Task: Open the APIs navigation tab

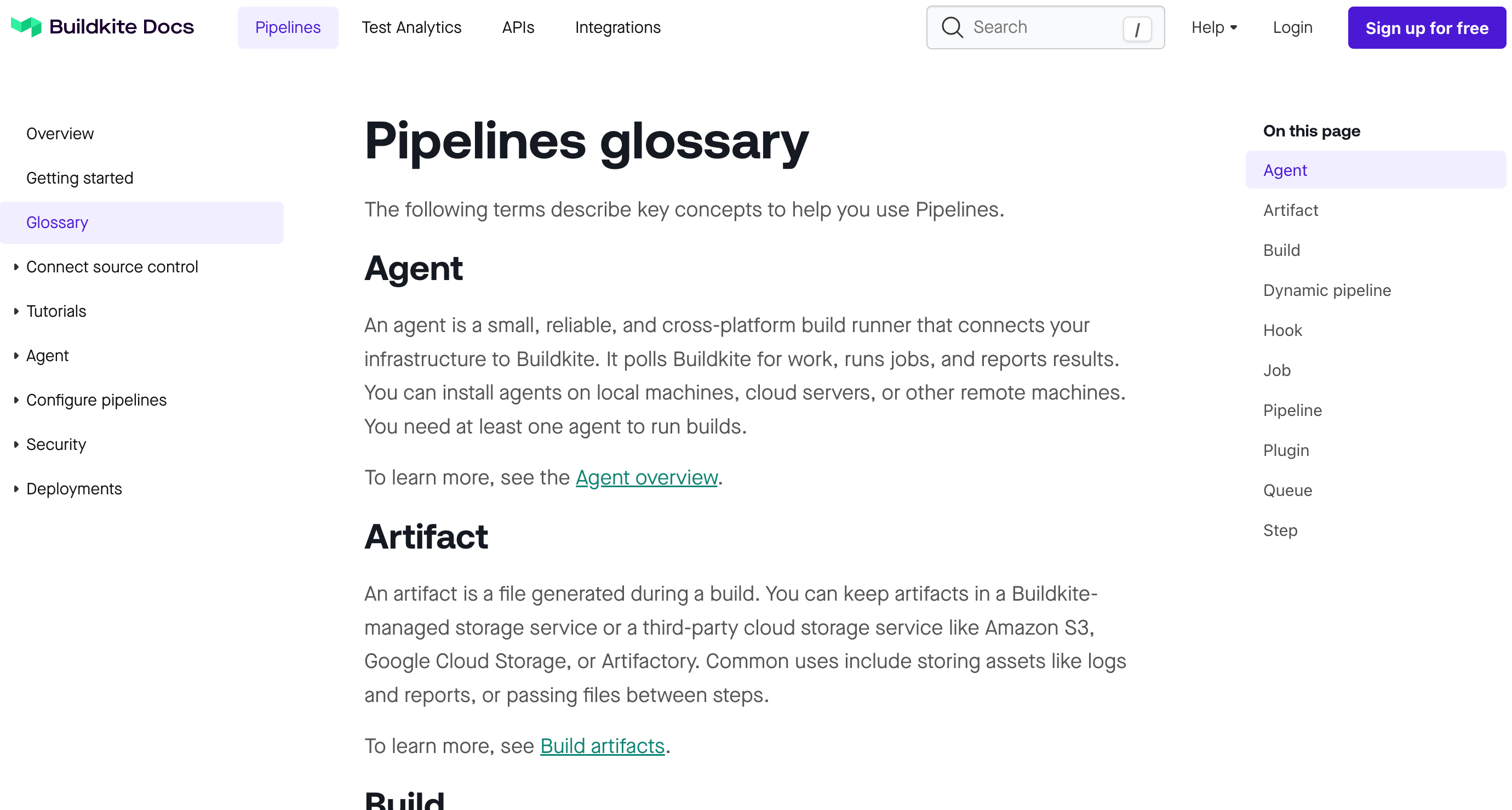Action: [x=518, y=27]
